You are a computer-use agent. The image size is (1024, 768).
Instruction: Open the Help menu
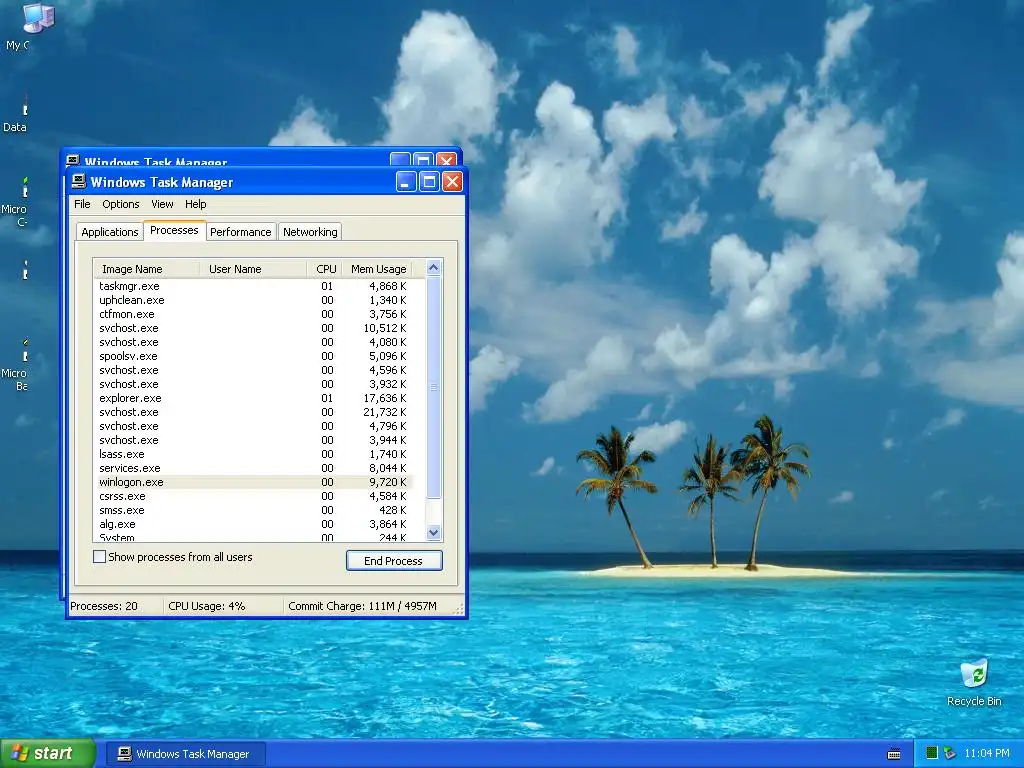[x=195, y=204]
